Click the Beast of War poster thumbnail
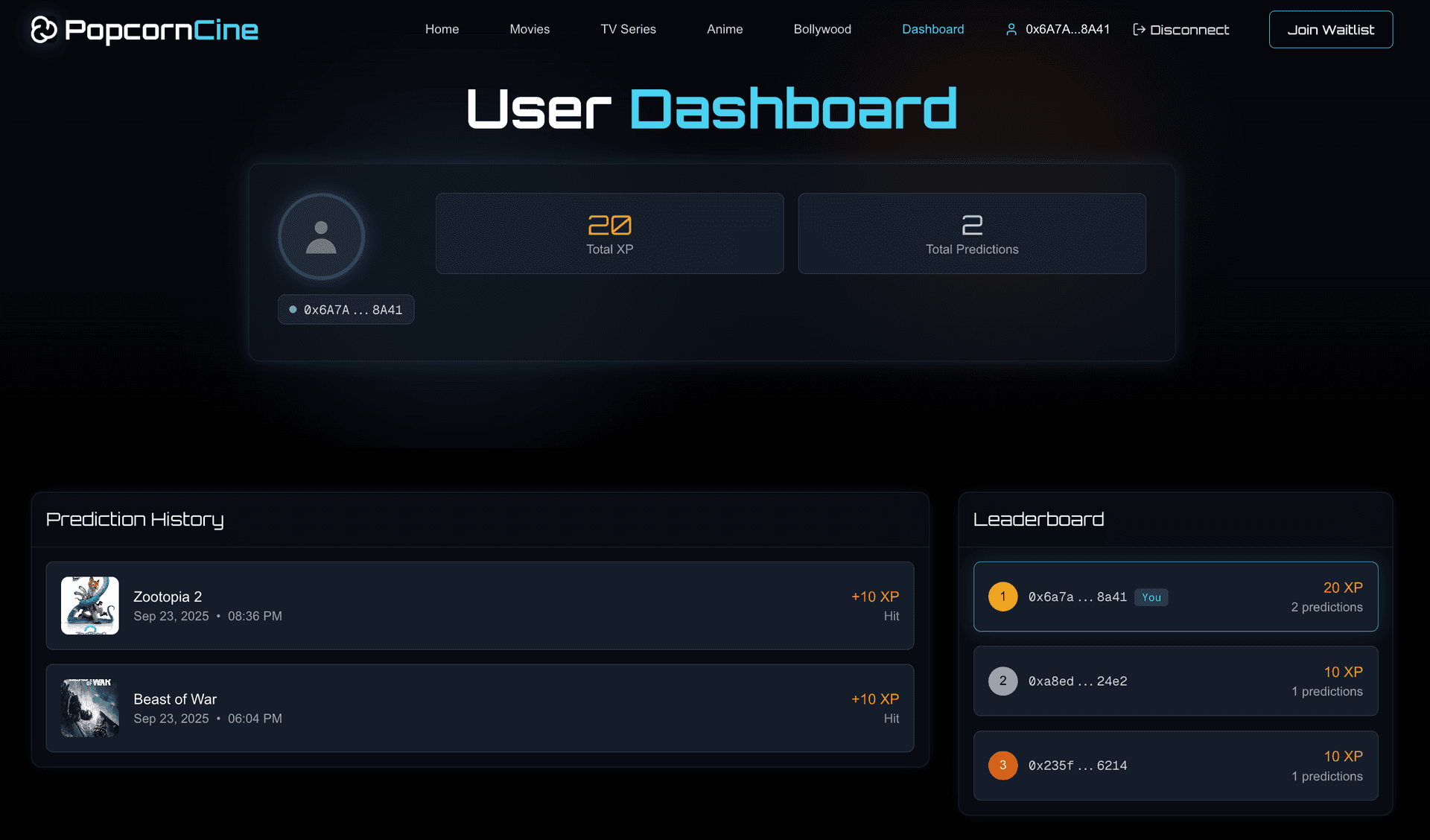The width and height of the screenshot is (1430, 840). coord(89,708)
